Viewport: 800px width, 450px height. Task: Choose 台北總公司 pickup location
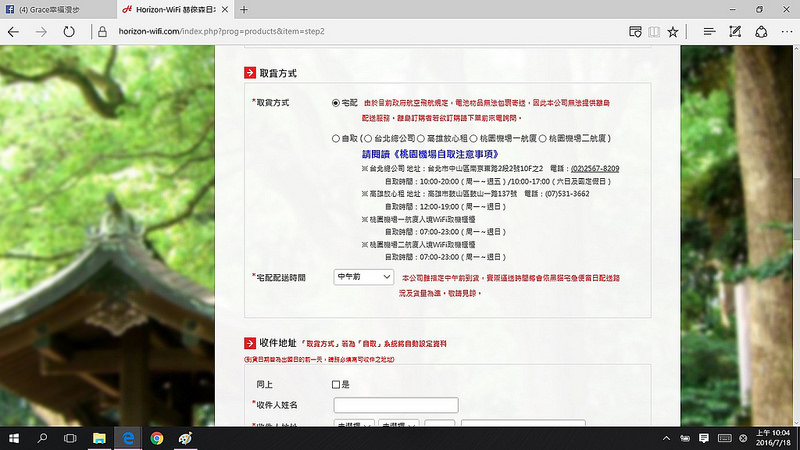pos(368,138)
